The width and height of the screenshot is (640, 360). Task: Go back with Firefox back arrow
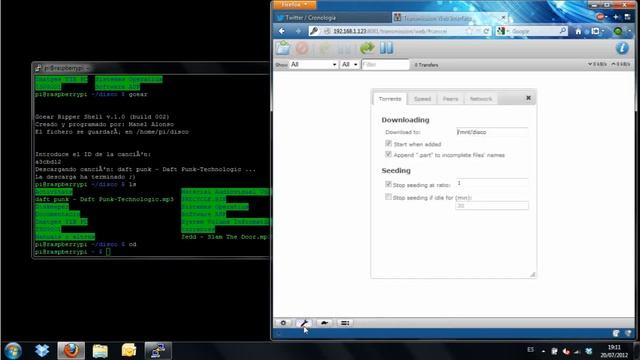click(x=282, y=31)
